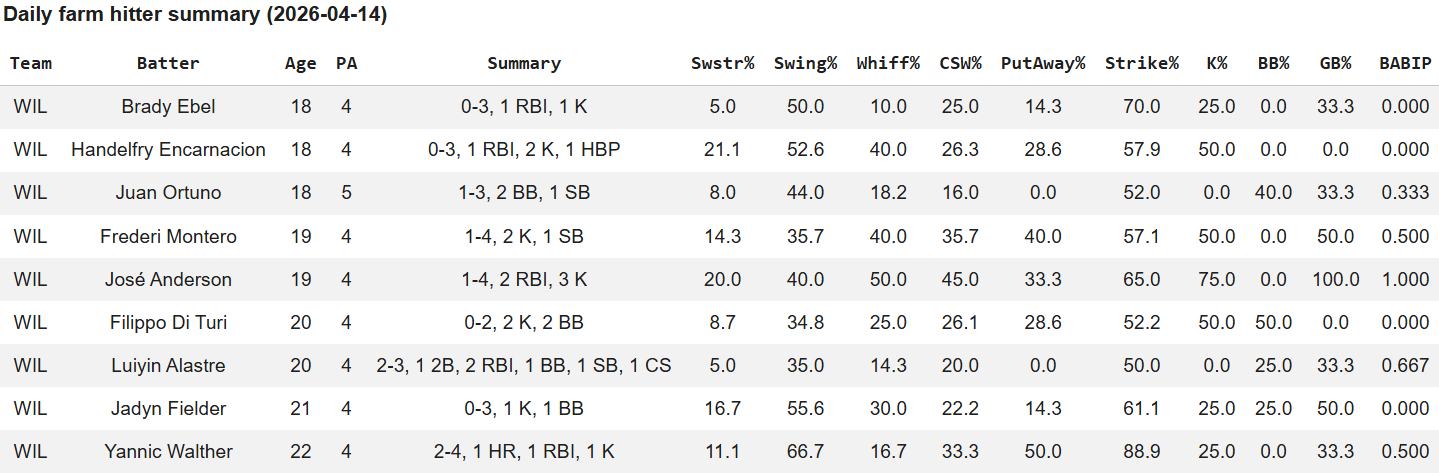1439x473 pixels.
Task: Select the PutAway% column header
Action: pos(1042,63)
